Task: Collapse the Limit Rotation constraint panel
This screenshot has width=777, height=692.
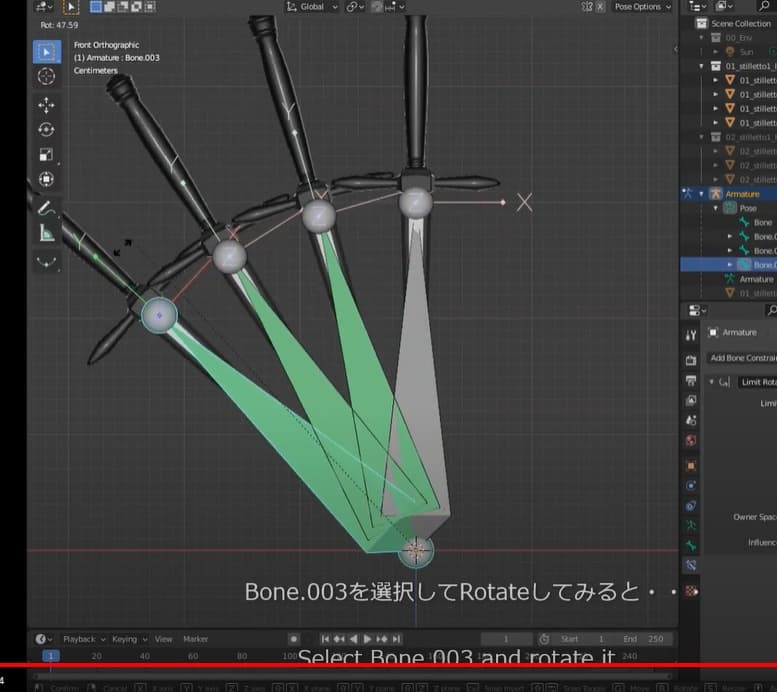Action: (712, 382)
